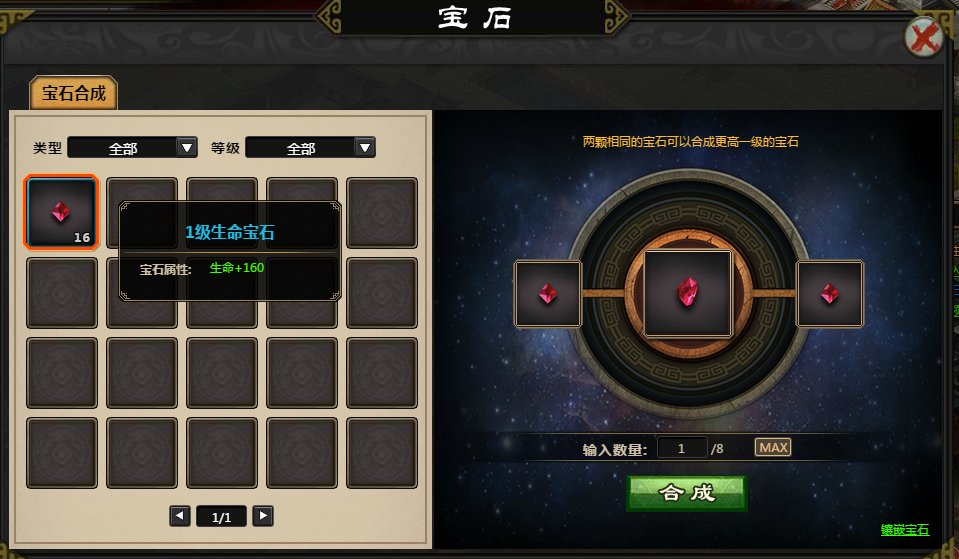This screenshot has width=959, height=559.
Task: Click the empty bottom-right inventory slot
Action: pos(382,453)
